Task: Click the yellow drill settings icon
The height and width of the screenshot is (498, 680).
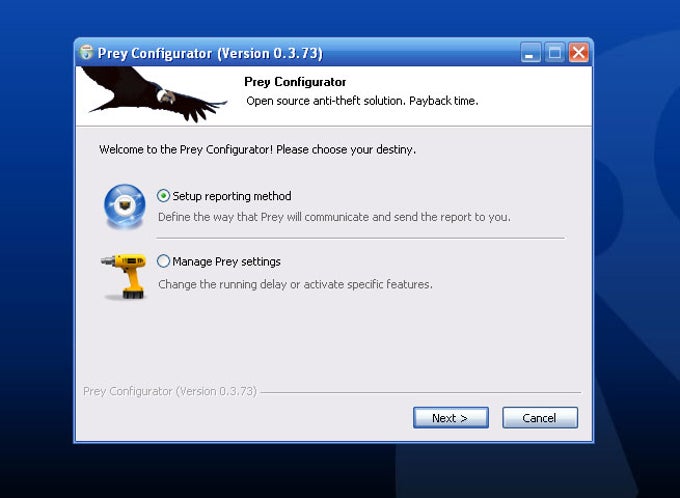Action: click(x=123, y=276)
